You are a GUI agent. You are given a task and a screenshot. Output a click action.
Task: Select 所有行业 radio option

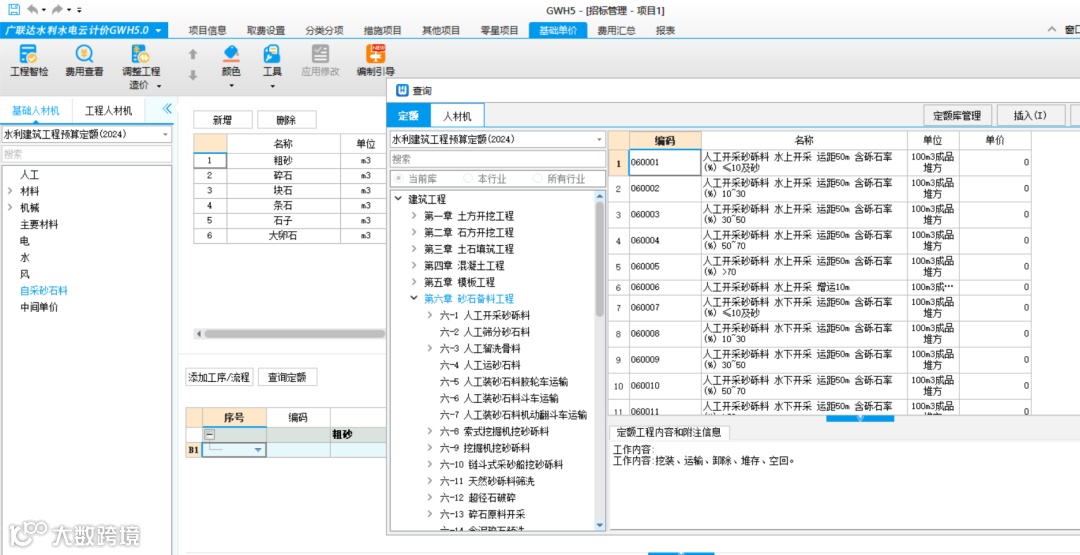[538, 179]
